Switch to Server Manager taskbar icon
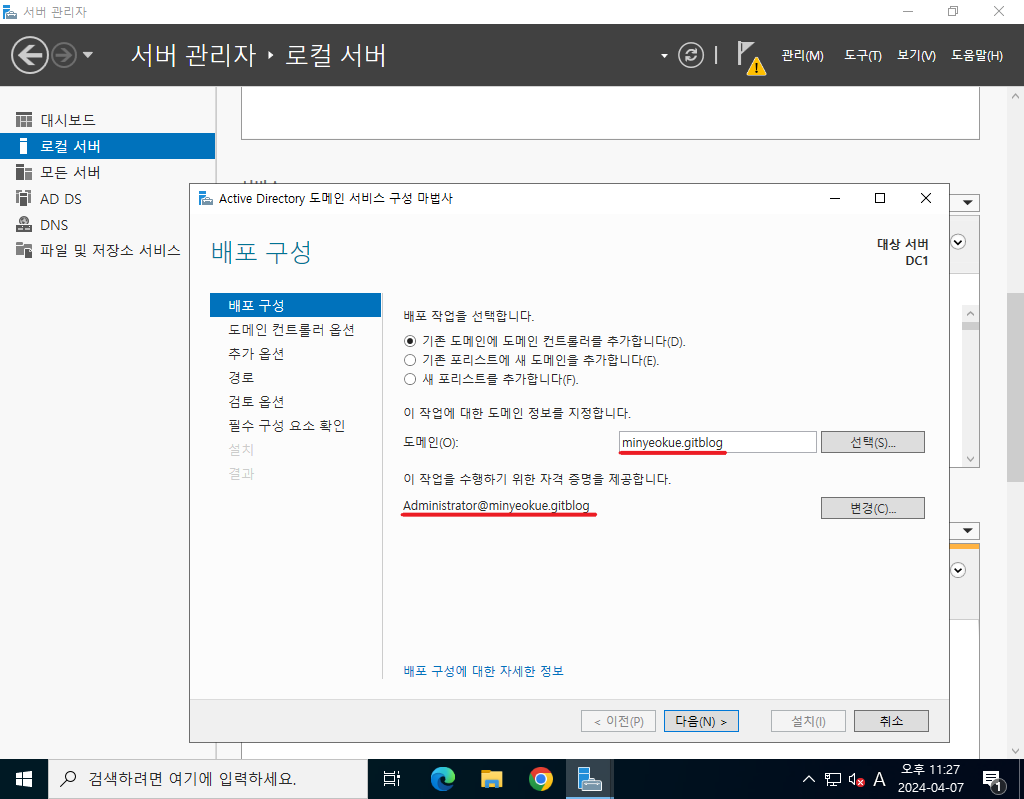 click(x=590, y=779)
